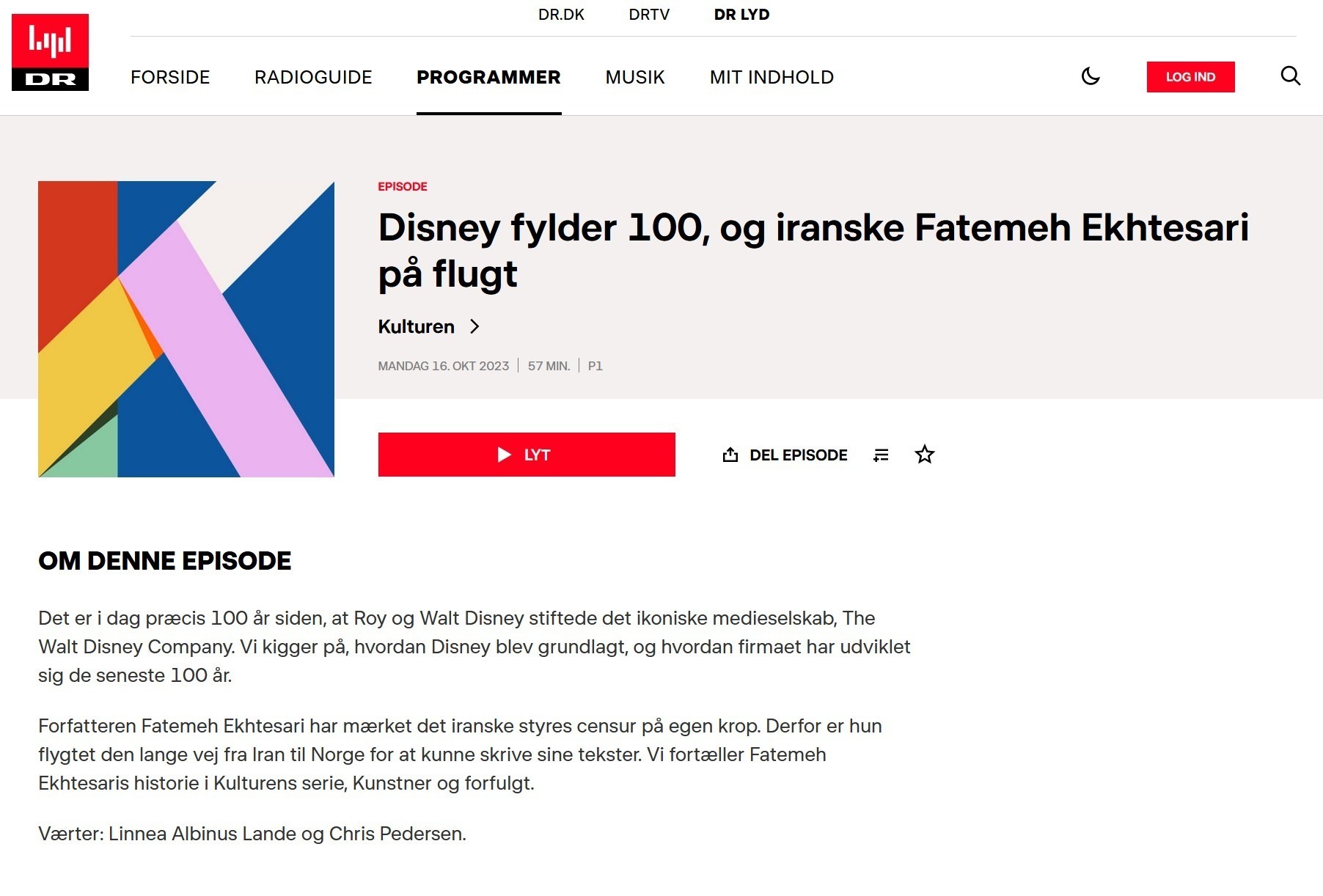Click the red Episode label

pyautogui.click(x=403, y=186)
